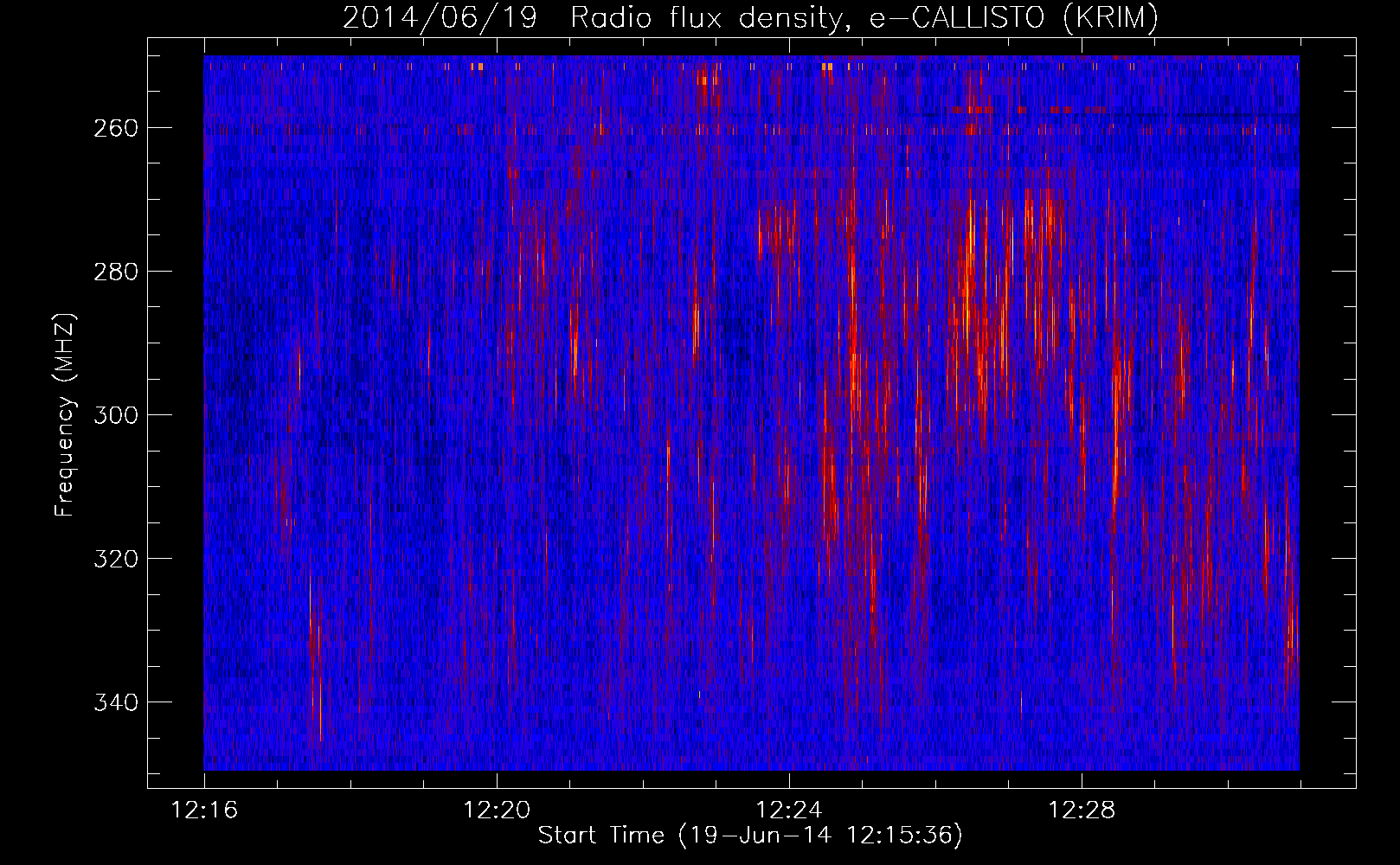Viewport: 1400px width, 865px height.
Task: Click the 12:28 time axis label
Action: click(x=1082, y=811)
